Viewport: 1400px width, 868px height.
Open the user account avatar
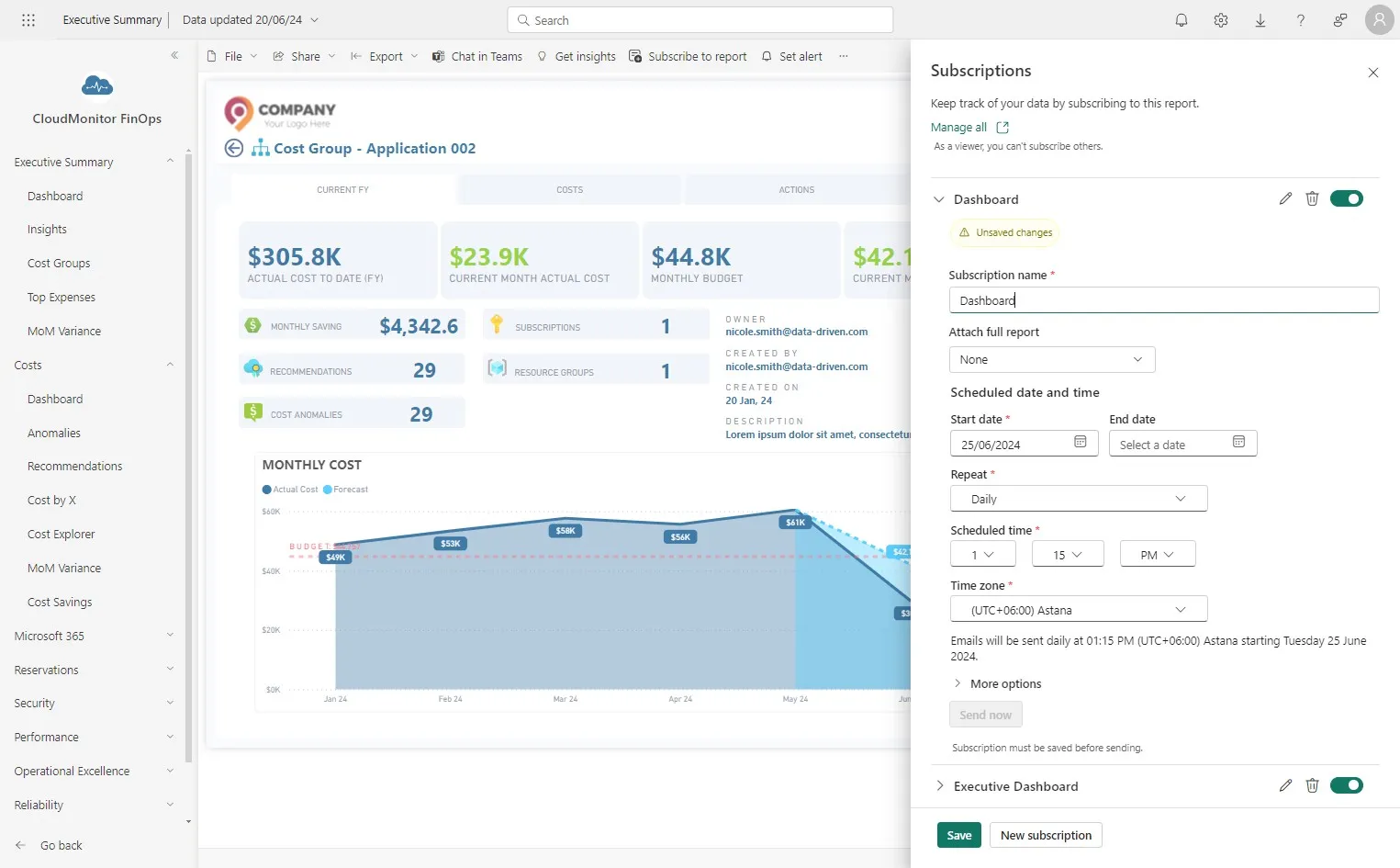pyautogui.click(x=1379, y=19)
